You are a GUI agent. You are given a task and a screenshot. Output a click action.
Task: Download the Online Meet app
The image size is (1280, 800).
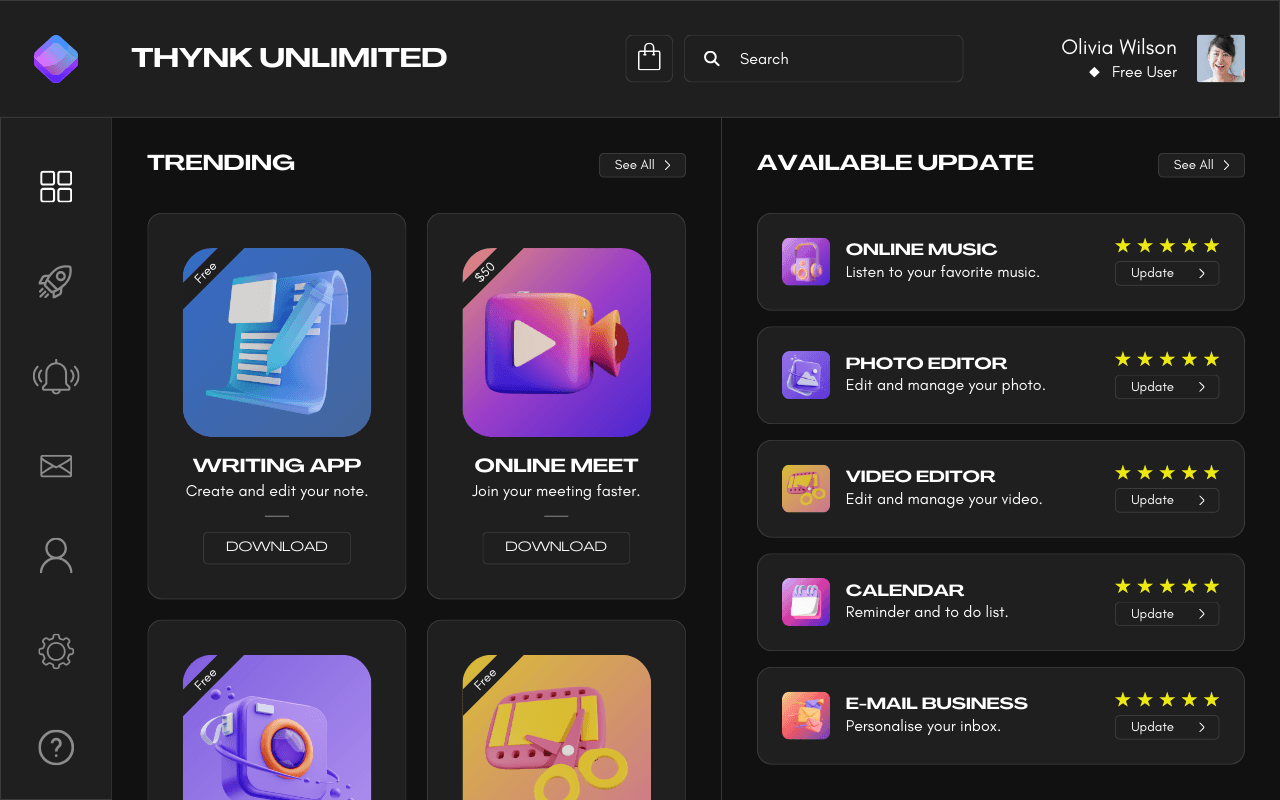pyautogui.click(x=556, y=547)
